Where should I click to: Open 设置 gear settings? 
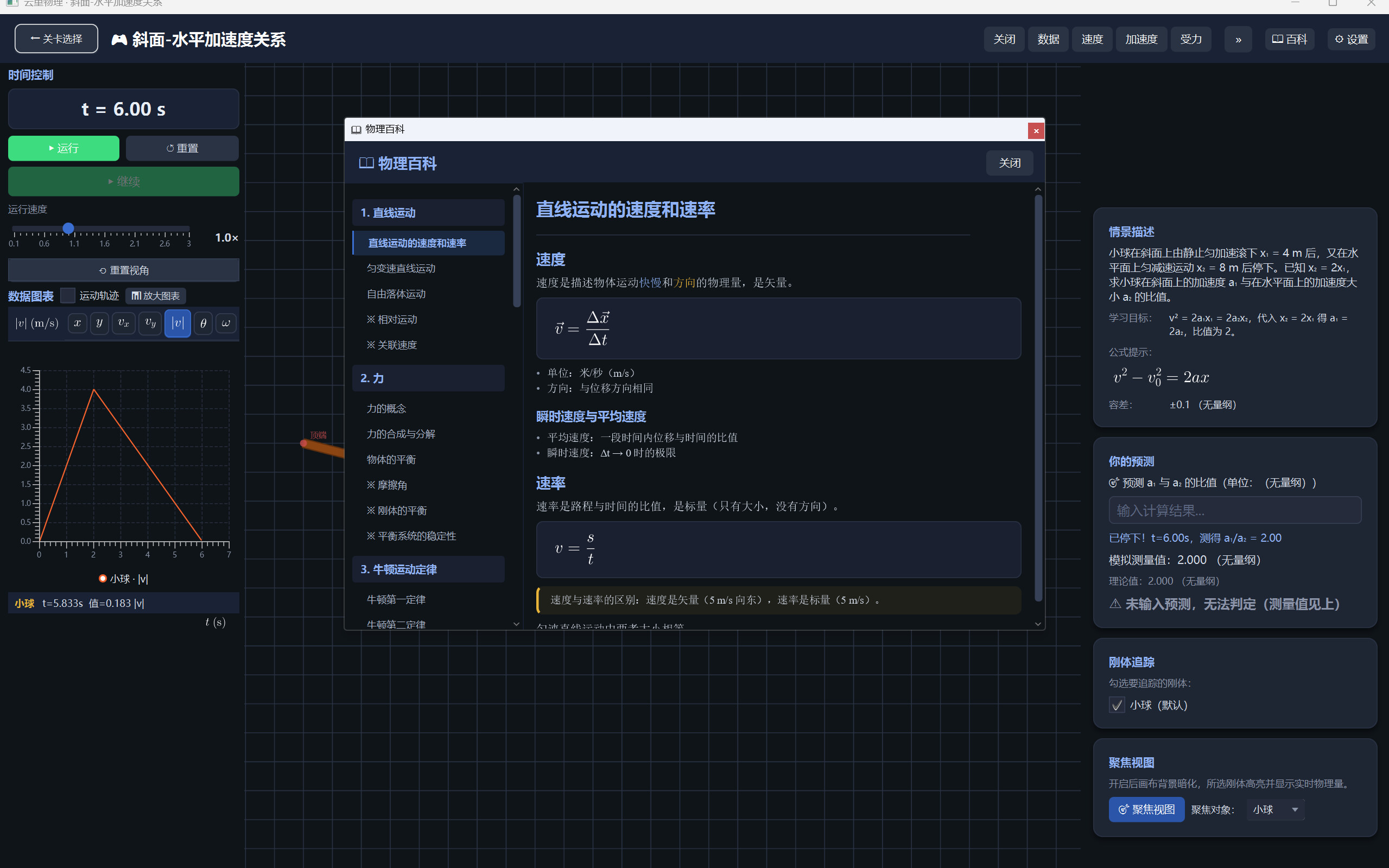click(1351, 39)
